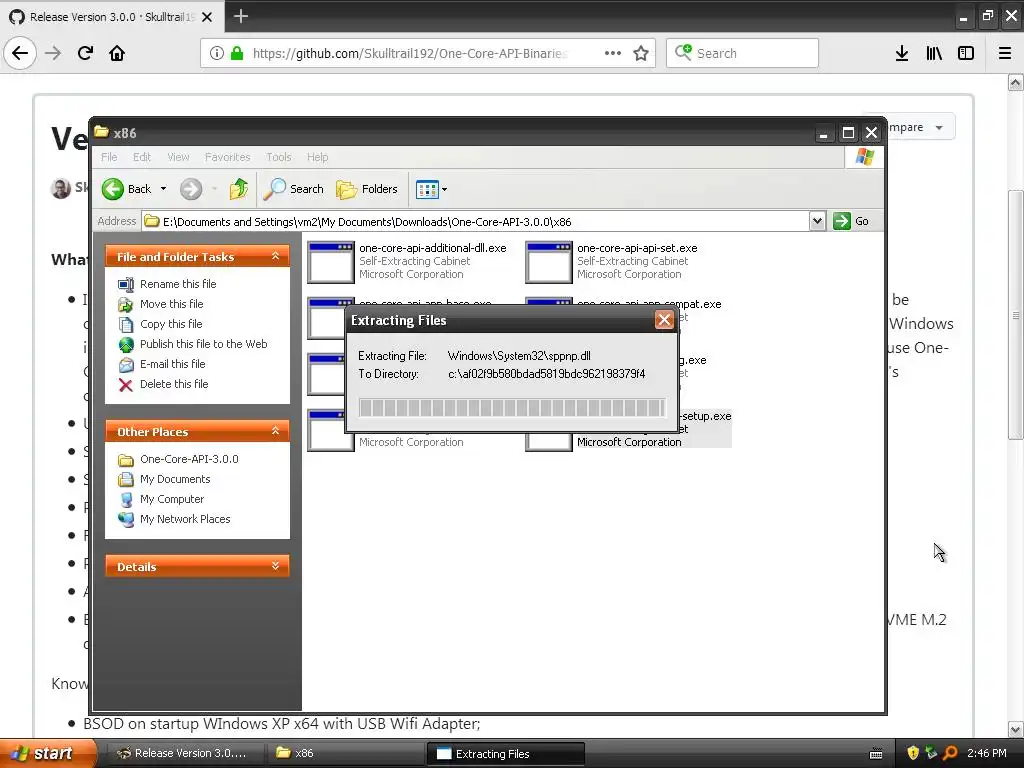Image resolution: width=1024 pixels, height=768 pixels.
Task: Open the Views dropdown button
Action: (431, 189)
